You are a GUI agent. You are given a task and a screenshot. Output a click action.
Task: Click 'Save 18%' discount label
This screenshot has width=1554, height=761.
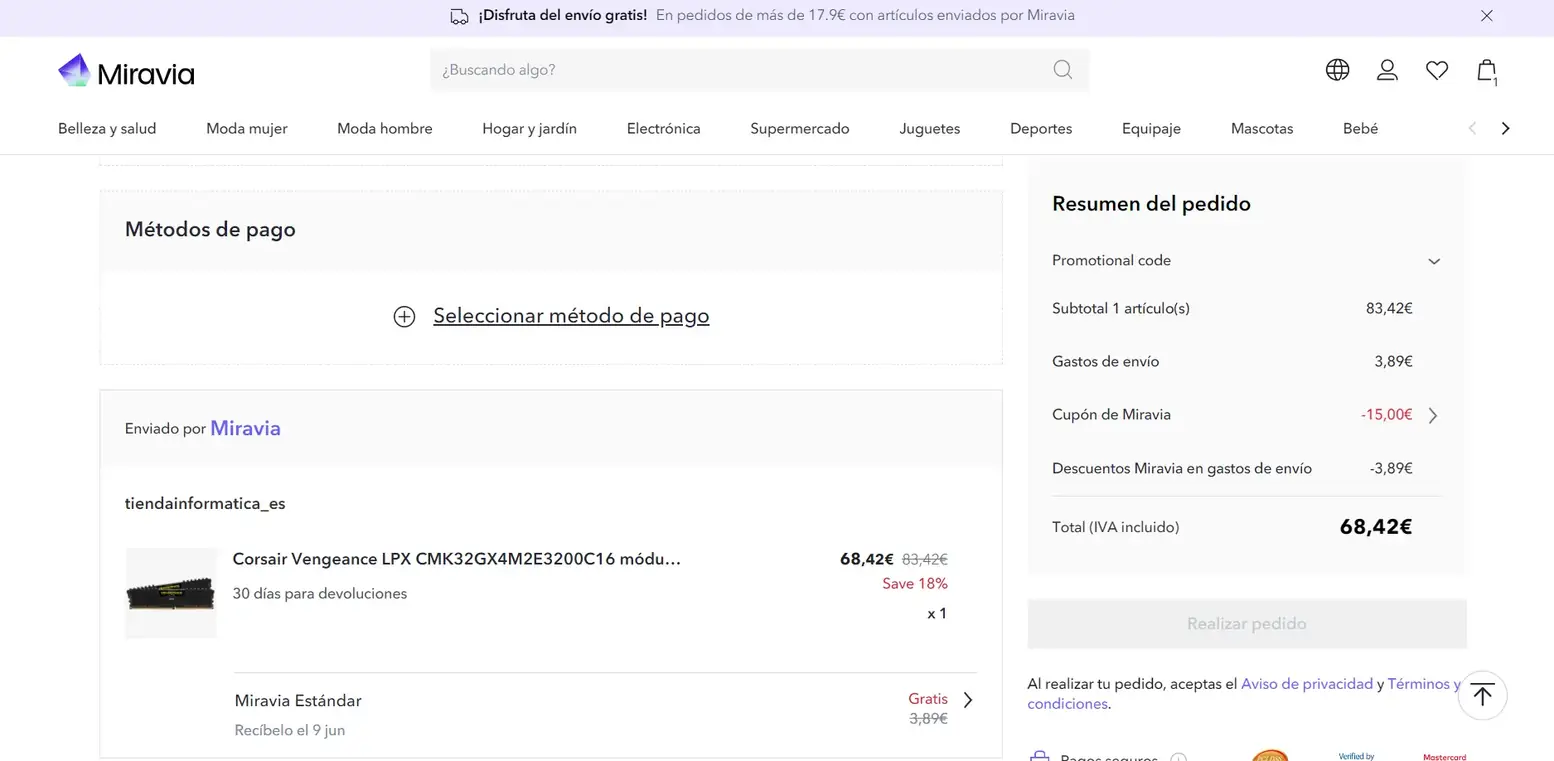click(x=915, y=583)
